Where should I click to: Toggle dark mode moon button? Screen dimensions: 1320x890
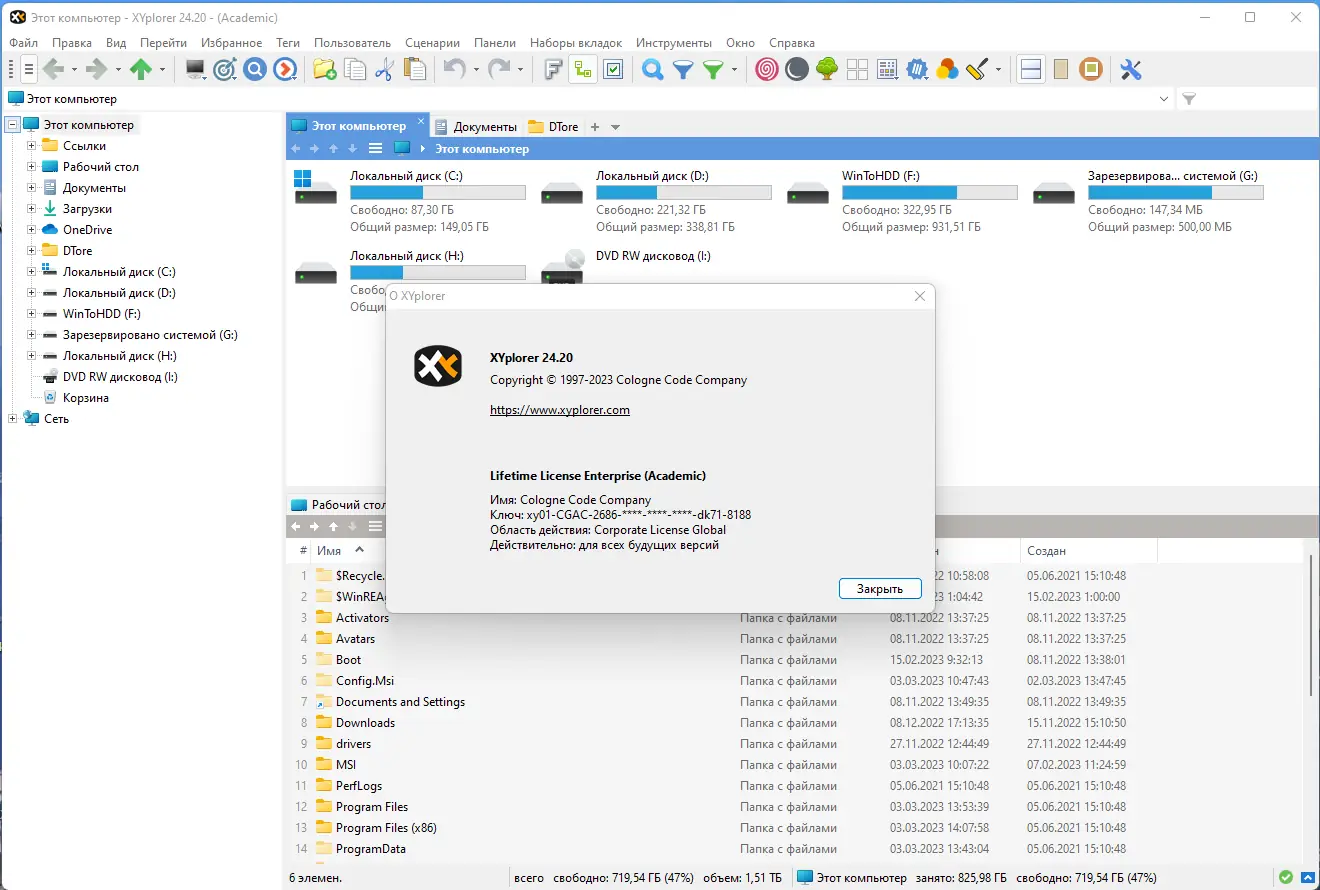797,69
